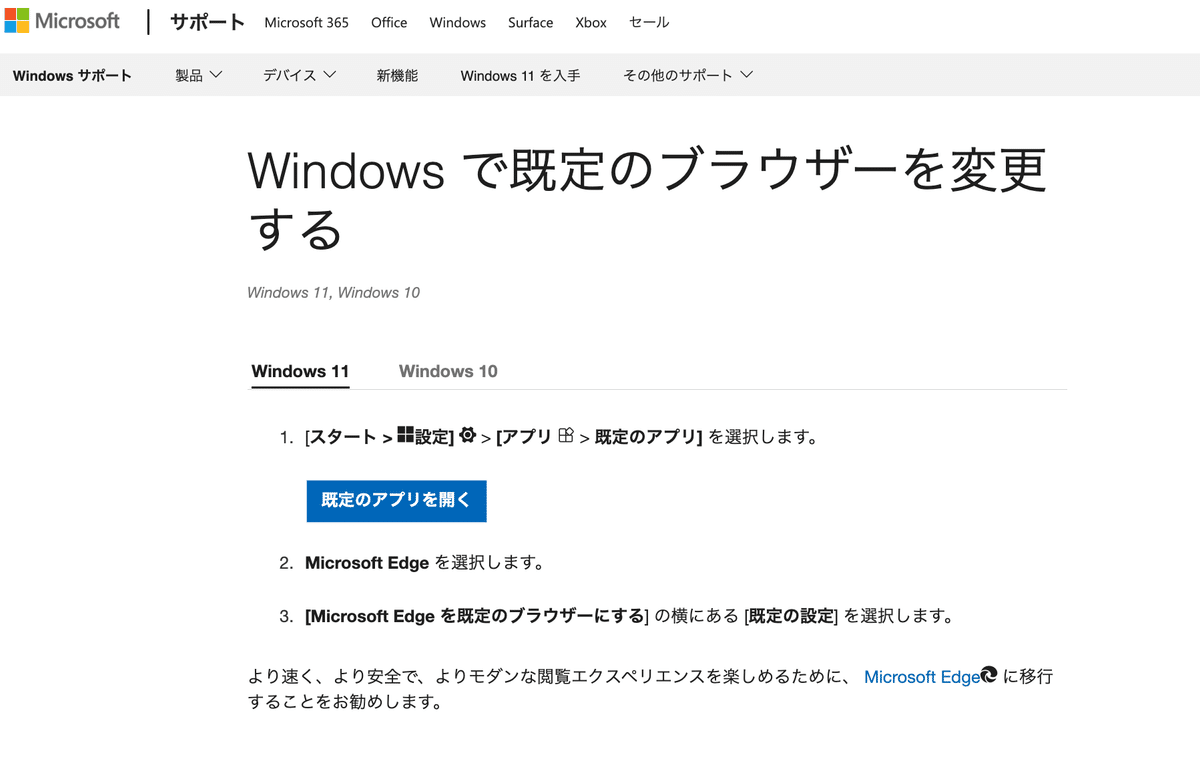Viewport: 1200px width, 761px height.
Task: Switch to the Windows 10 tab
Action: (448, 371)
